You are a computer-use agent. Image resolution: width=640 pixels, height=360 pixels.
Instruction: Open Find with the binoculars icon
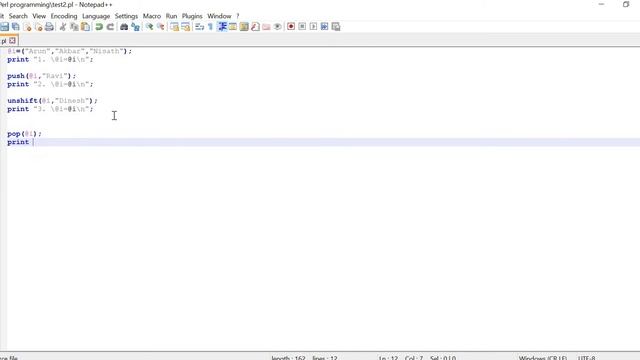pos(124,27)
